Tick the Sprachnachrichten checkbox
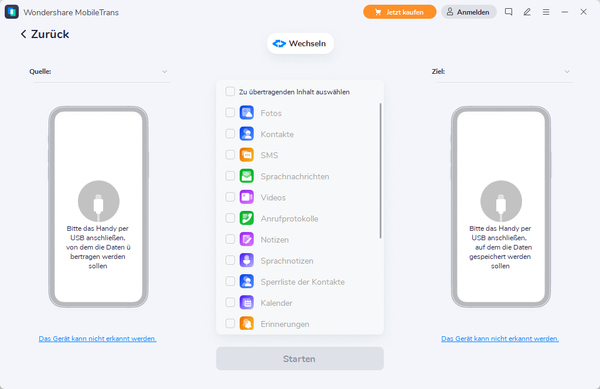Viewport: 600px width, 389px height. click(230, 176)
